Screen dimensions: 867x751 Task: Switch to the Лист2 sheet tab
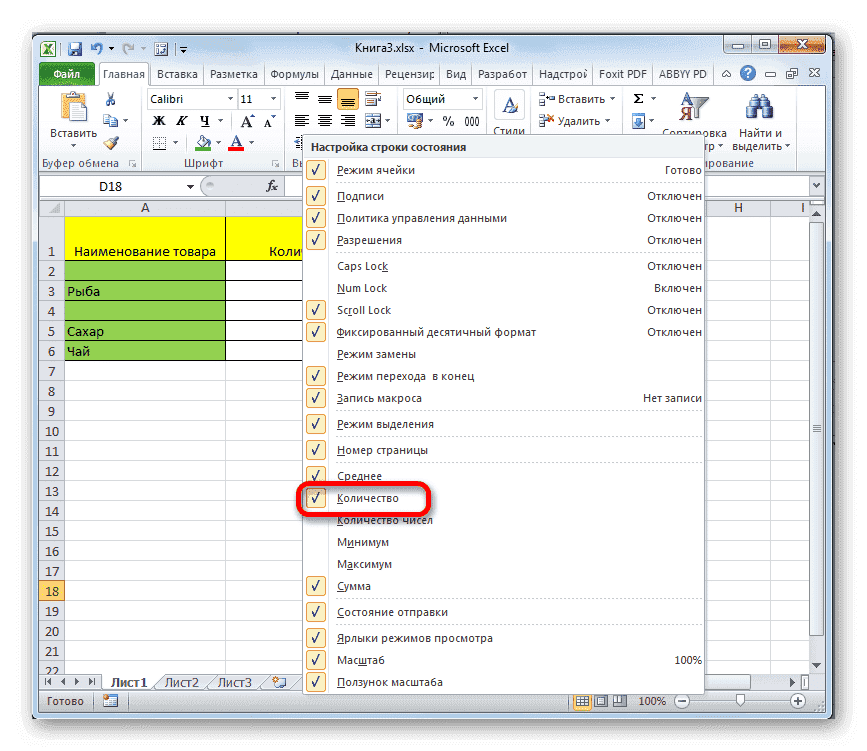tap(180, 681)
